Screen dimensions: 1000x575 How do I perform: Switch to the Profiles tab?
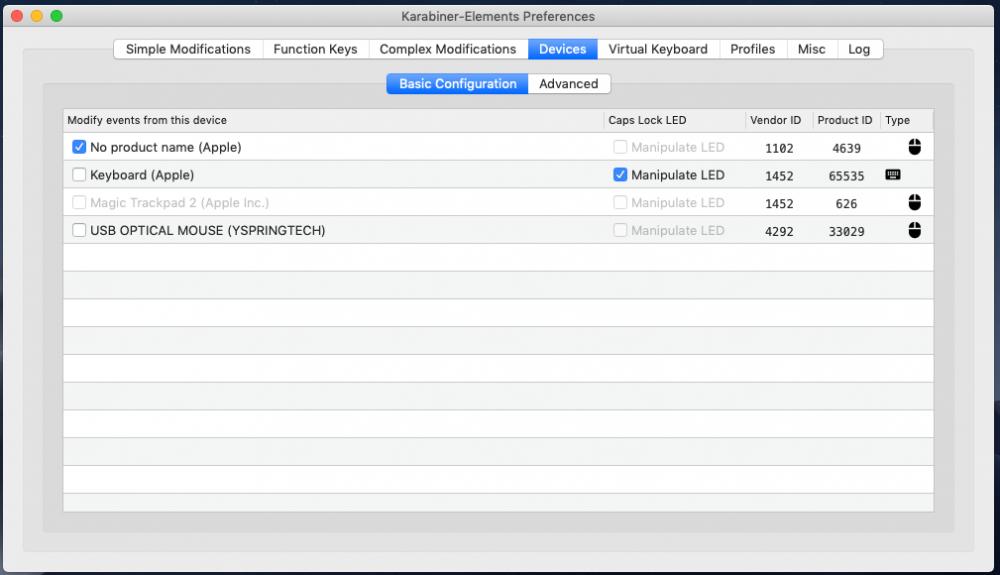(752, 49)
